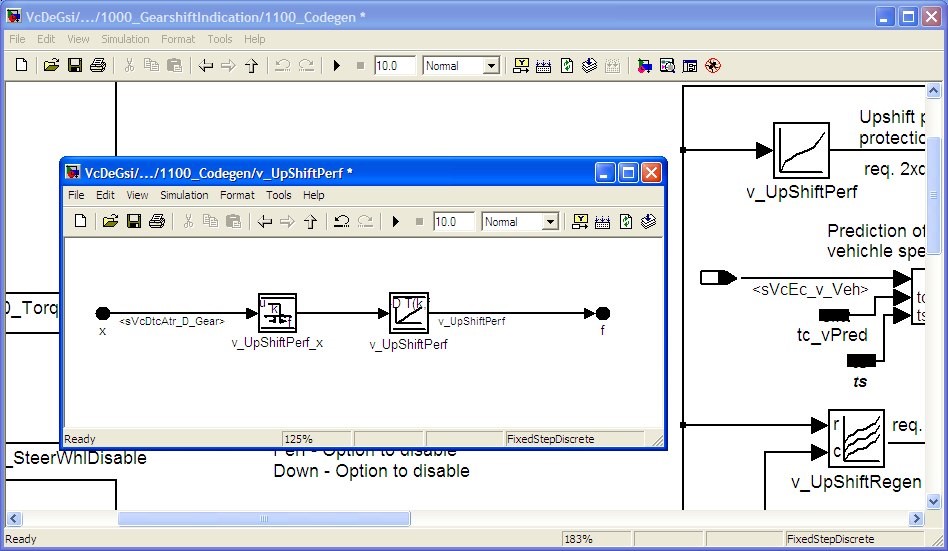Go to parent system arrow, main toolbar
The image size is (948, 551).
pyautogui.click(x=251, y=66)
